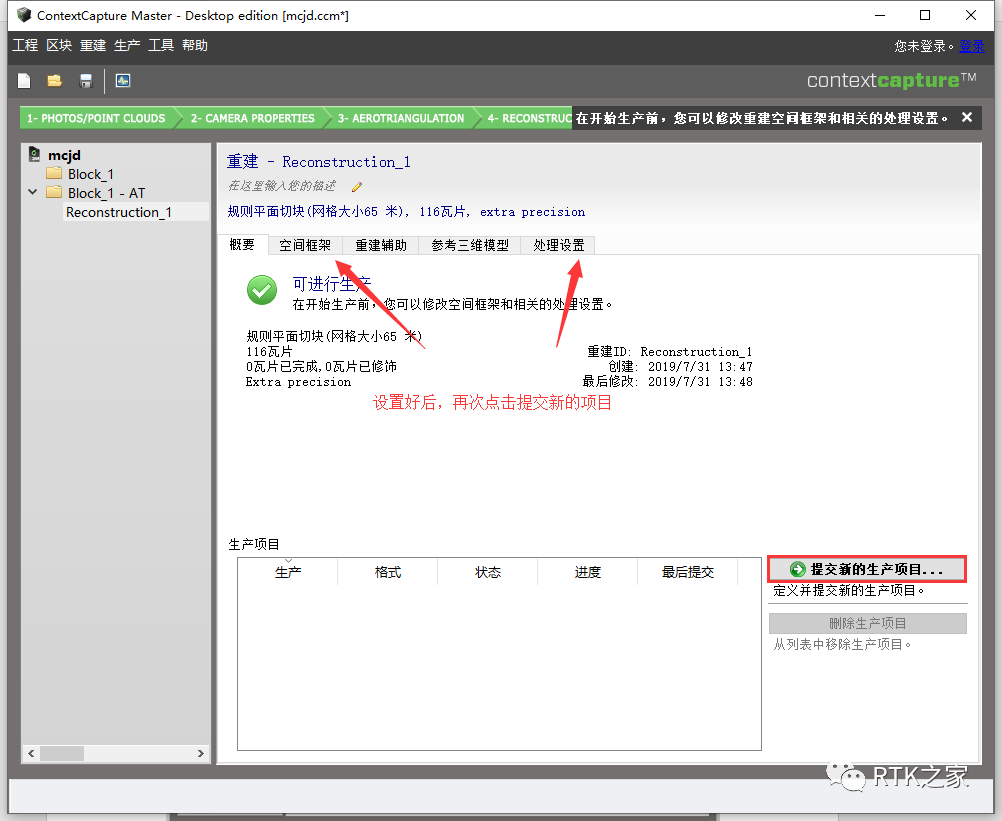Click the 生产项目 section label
The height and width of the screenshot is (821, 1002).
254,544
